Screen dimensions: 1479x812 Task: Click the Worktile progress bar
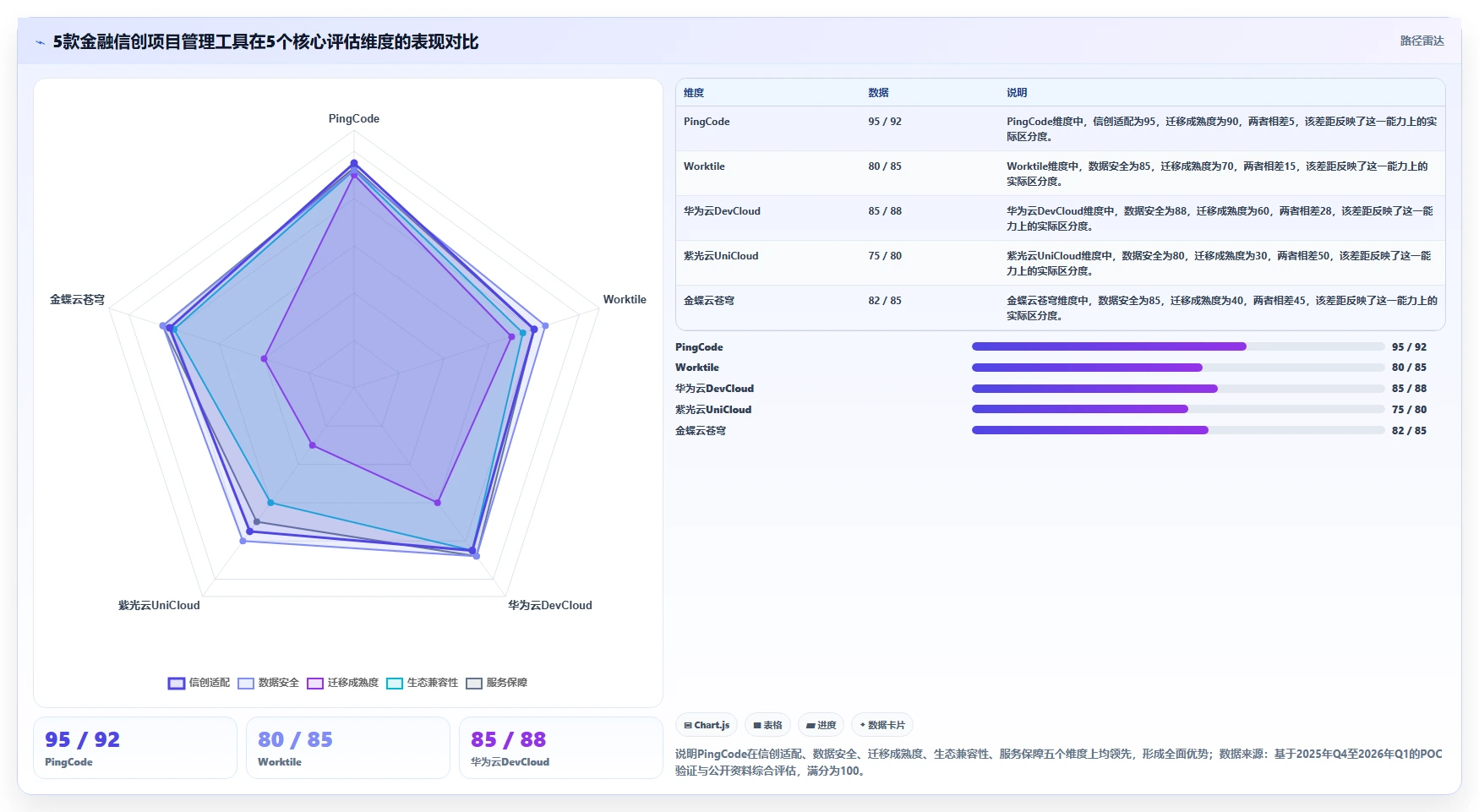[x=1178, y=368]
